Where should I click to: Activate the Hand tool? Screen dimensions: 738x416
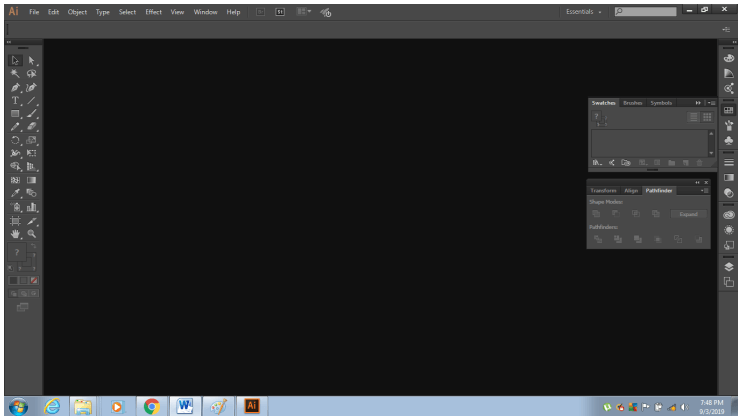coord(15,234)
